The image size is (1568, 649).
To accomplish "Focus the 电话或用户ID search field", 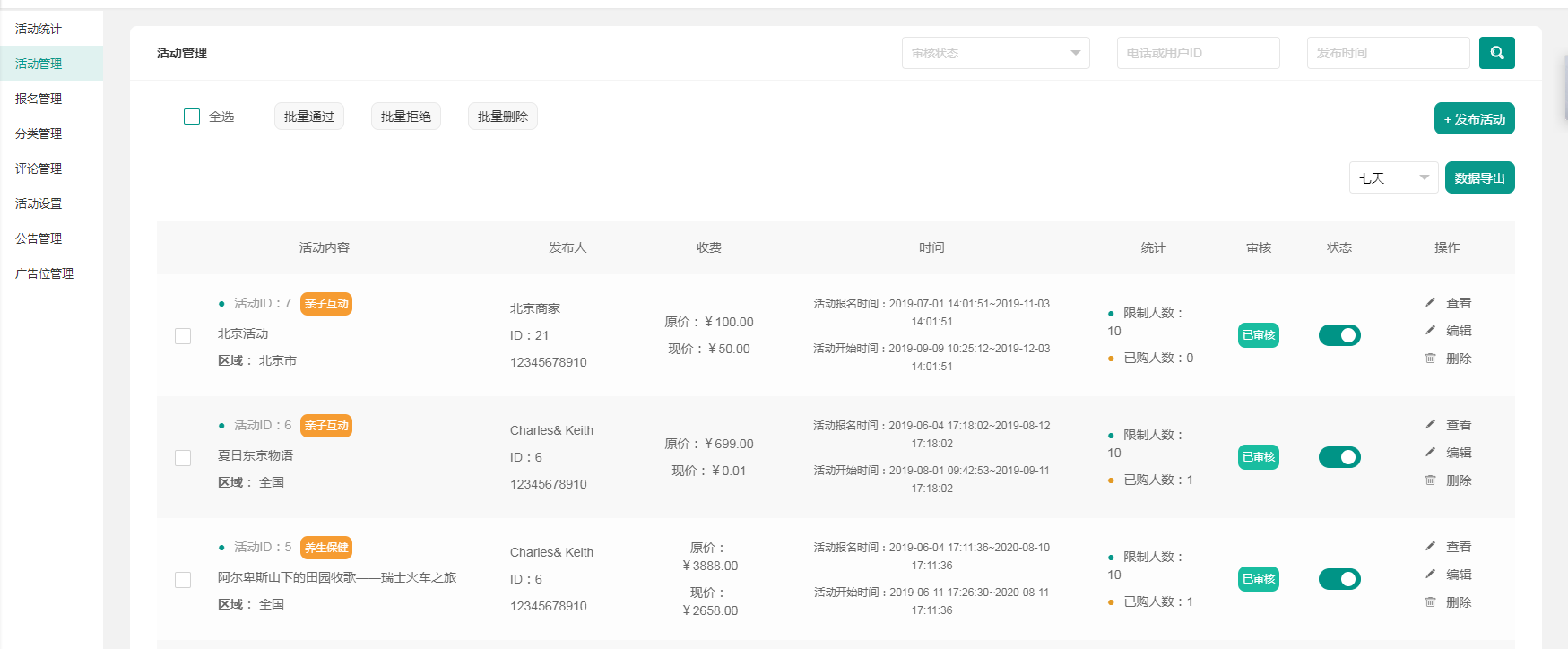I will pyautogui.click(x=1198, y=53).
